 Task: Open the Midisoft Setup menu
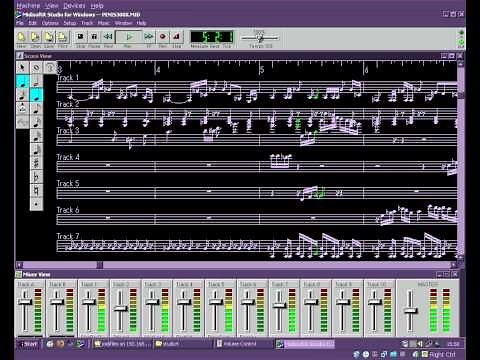coord(70,23)
